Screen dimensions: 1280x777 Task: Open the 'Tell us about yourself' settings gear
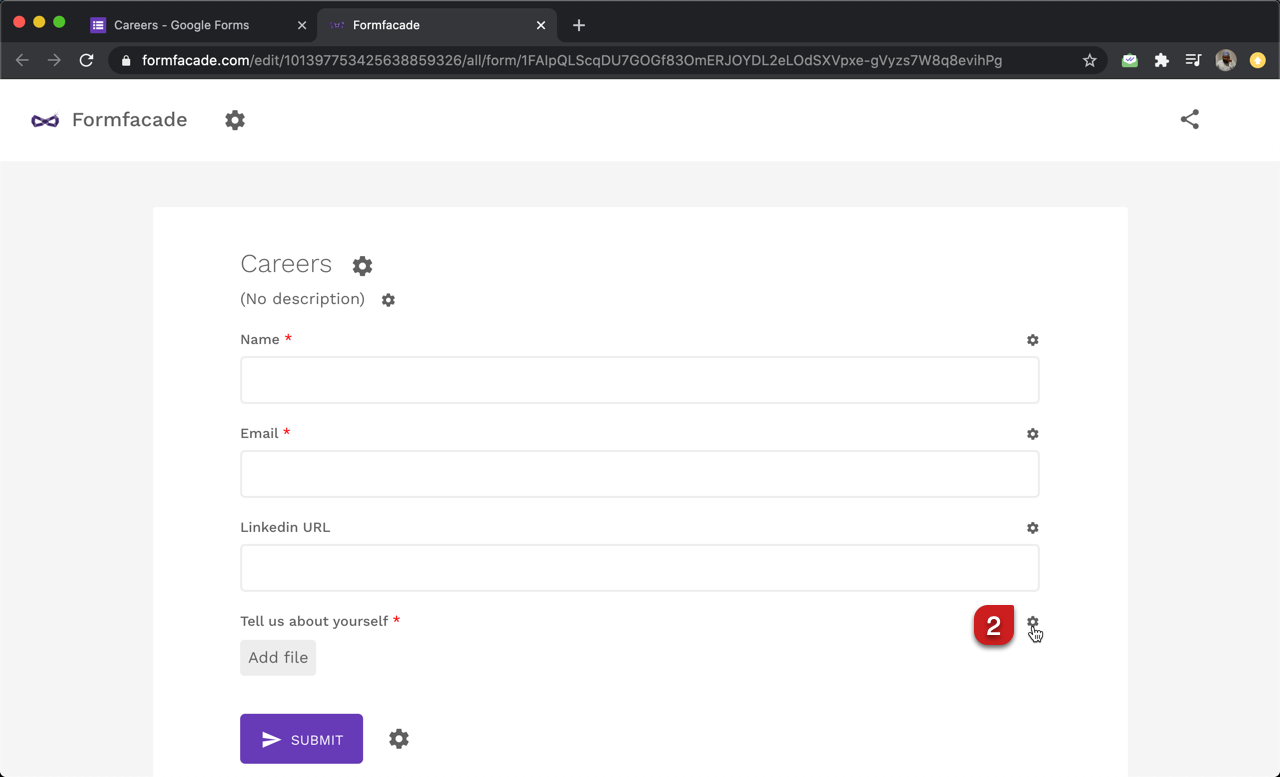pyautogui.click(x=1032, y=622)
